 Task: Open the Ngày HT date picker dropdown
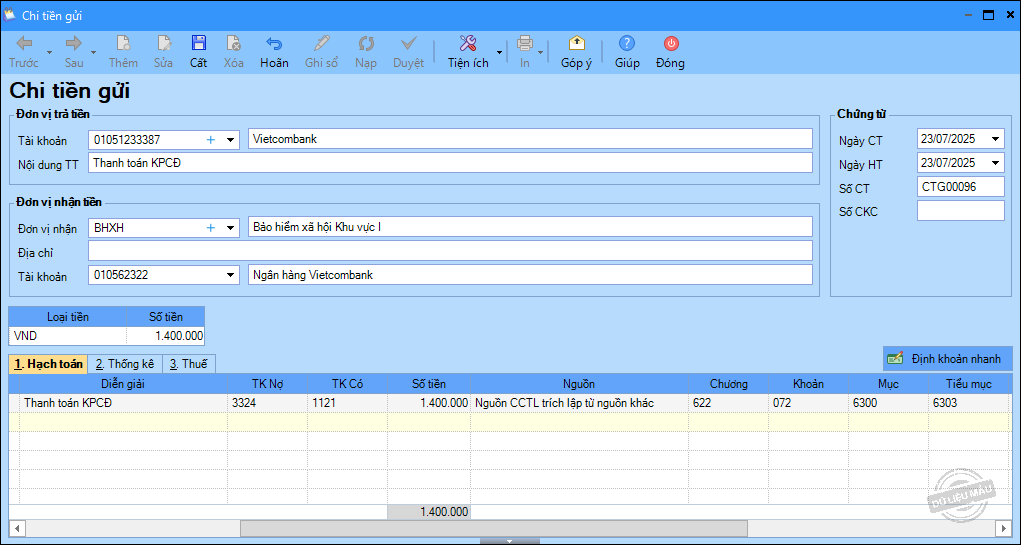pos(995,163)
